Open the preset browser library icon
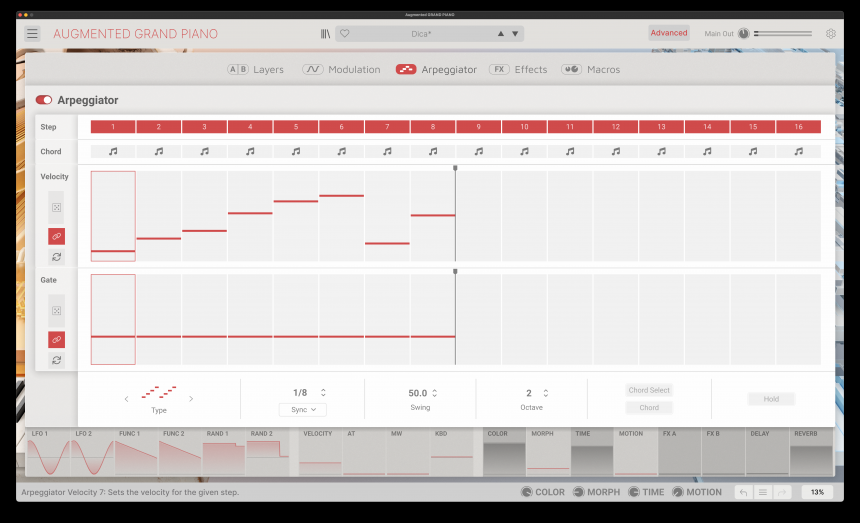The width and height of the screenshot is (860, 523). tap(325, 34)
